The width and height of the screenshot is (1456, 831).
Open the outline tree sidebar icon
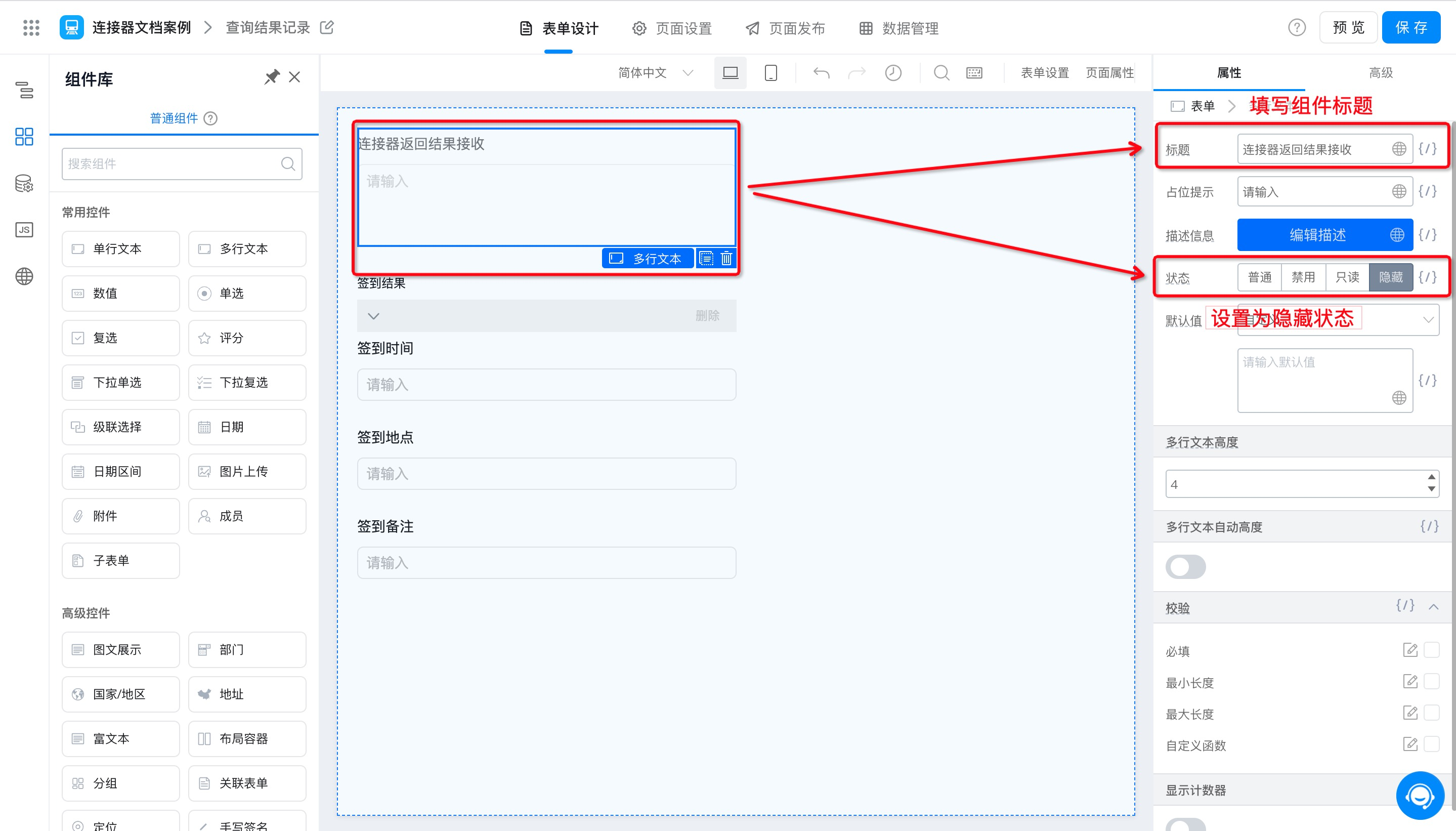coord(24,90)
